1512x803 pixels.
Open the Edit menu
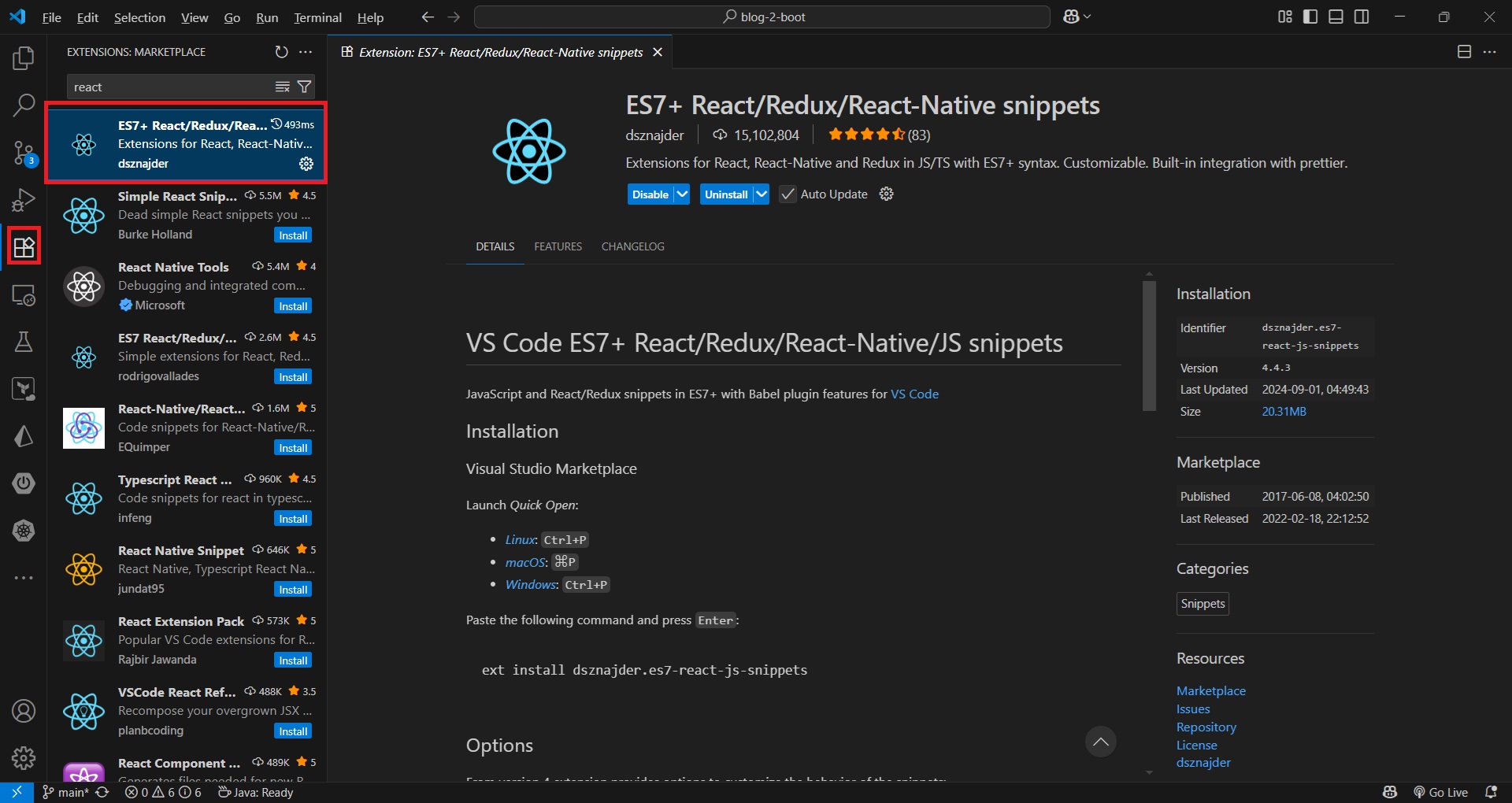87,17
